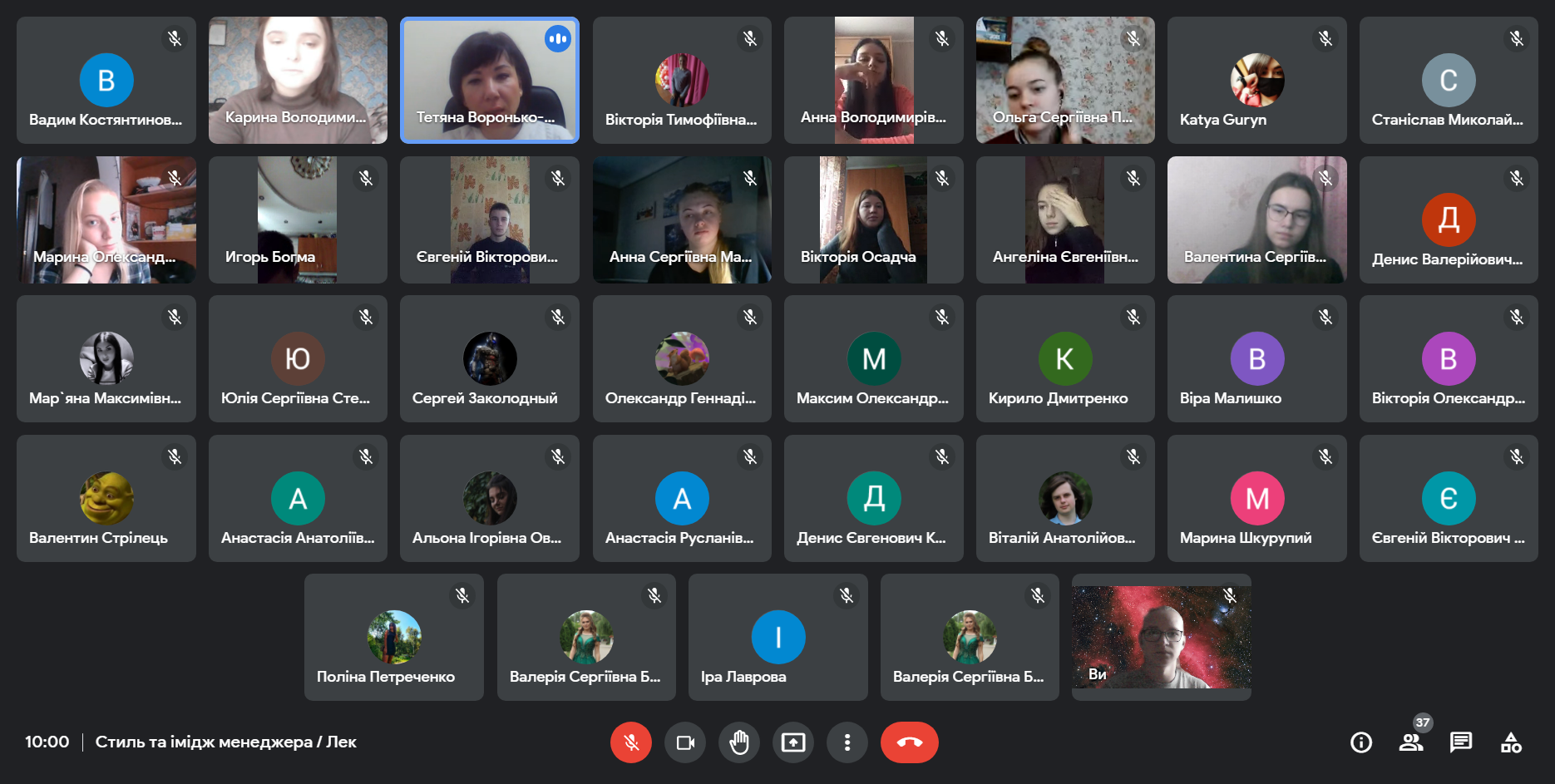Click the speaking indicator on Тетяна Воронько tile
1555x784 pixels.
coord(558,38)
